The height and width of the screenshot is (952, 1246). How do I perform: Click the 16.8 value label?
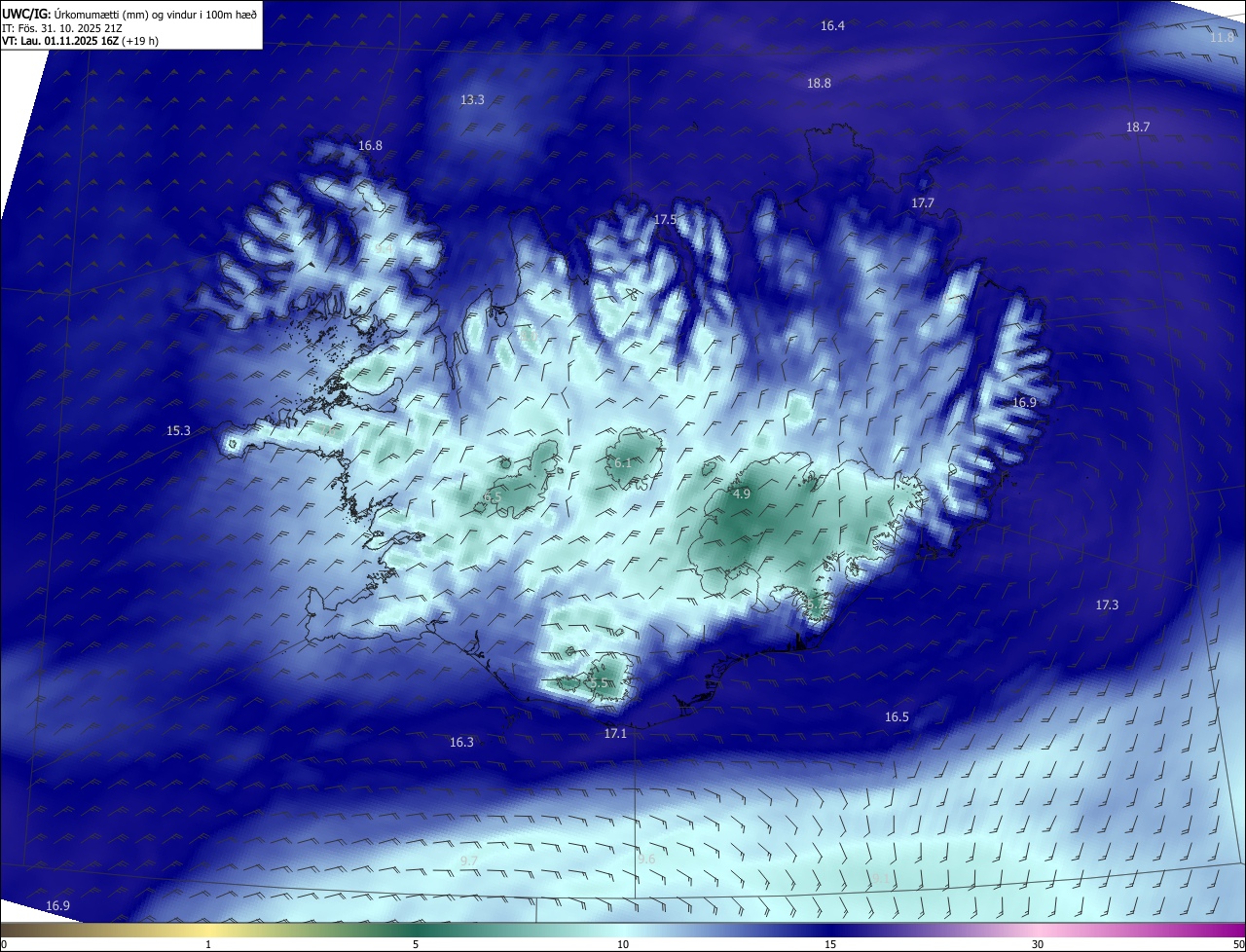click(x=370, y=146)
